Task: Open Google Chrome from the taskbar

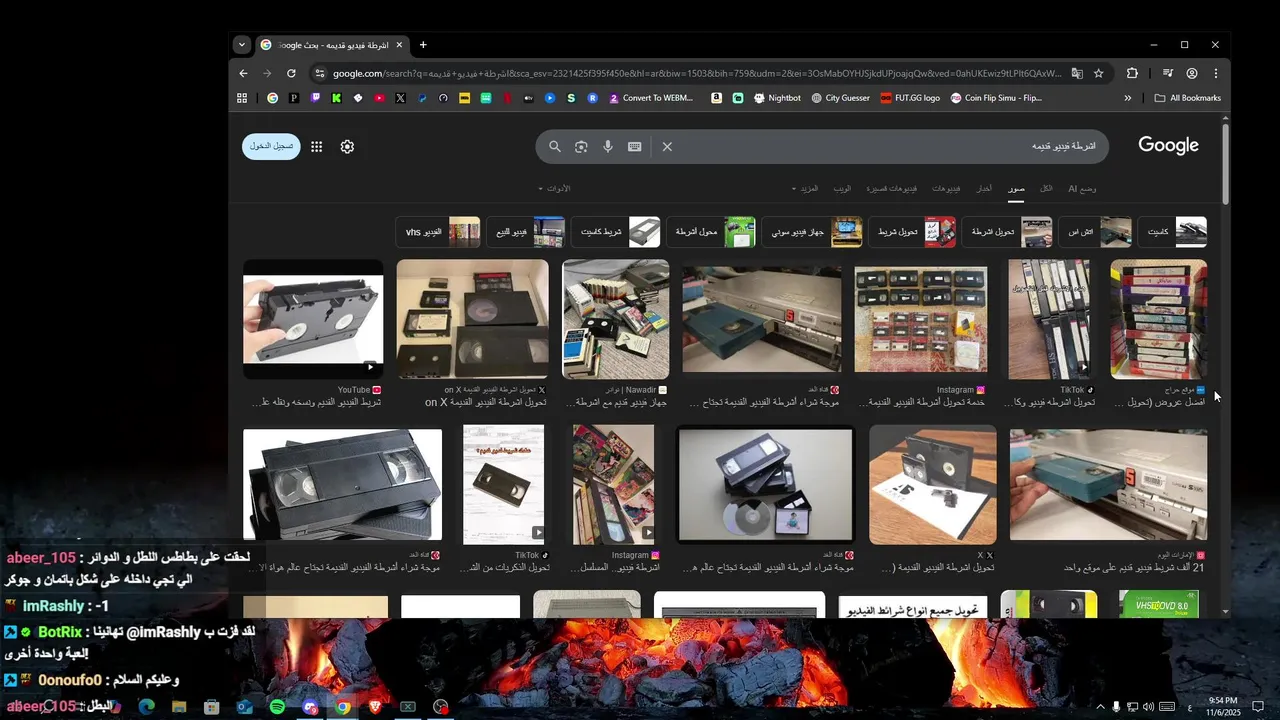Action: tap(342, 707)
